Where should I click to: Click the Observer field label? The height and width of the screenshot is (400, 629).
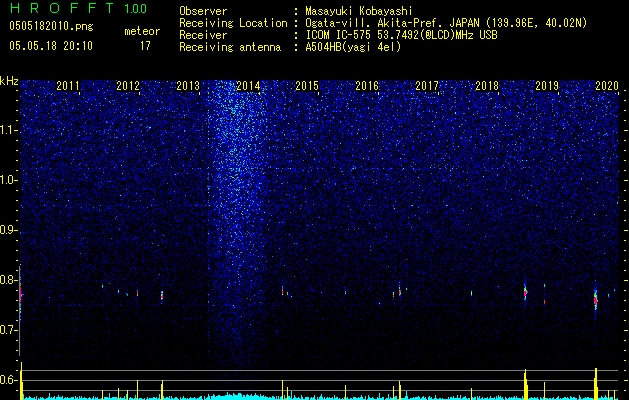pos(203,11)
